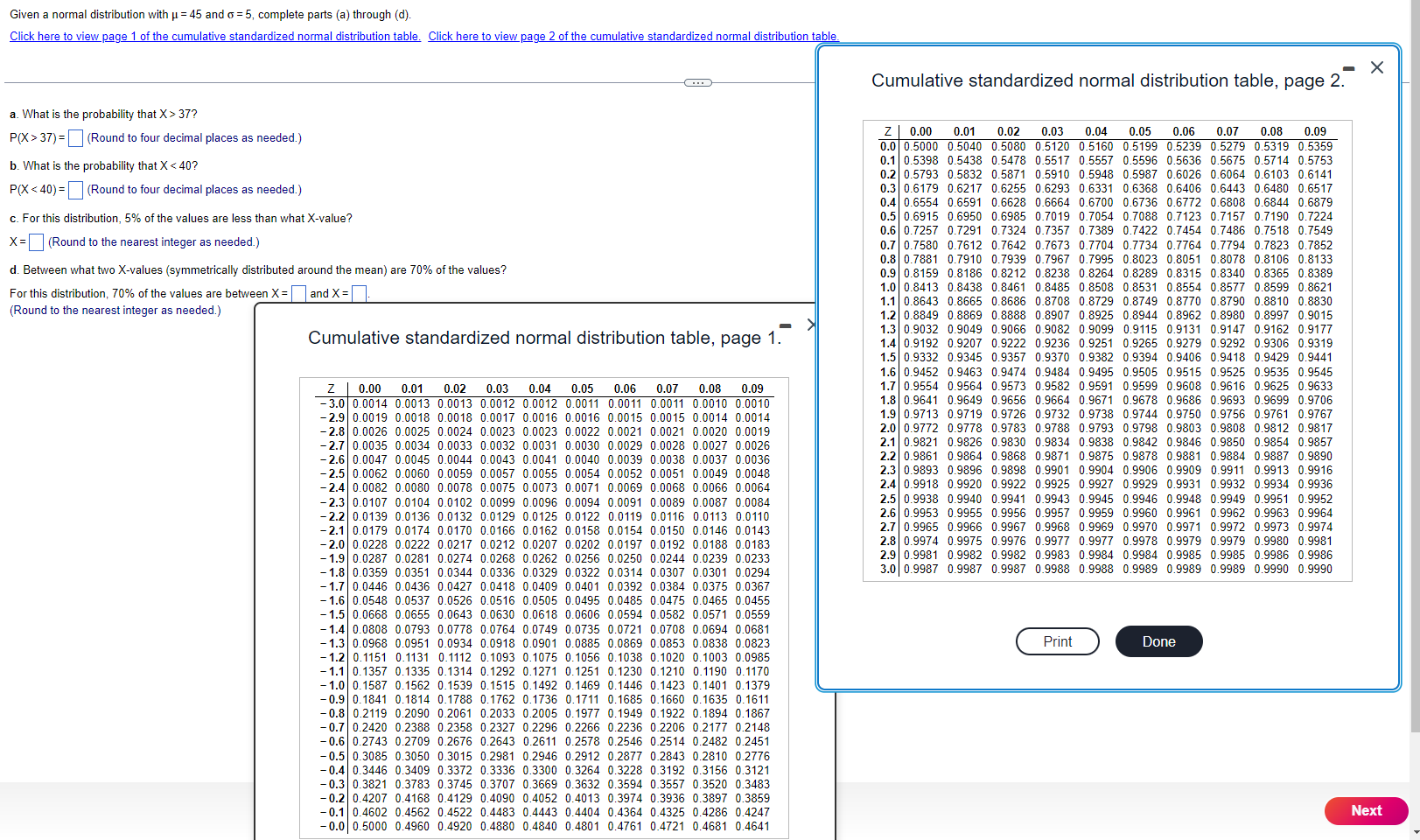Click the 0.8531 cell in page 2 table

[x=1140, y=287]
